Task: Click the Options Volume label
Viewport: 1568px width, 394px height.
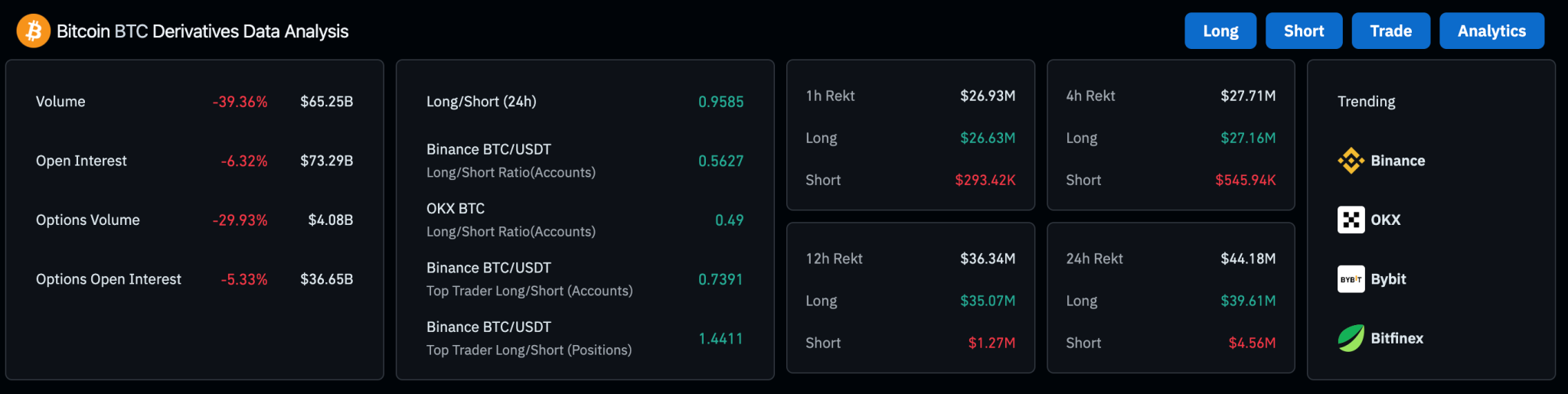Action: coord(88,220)
